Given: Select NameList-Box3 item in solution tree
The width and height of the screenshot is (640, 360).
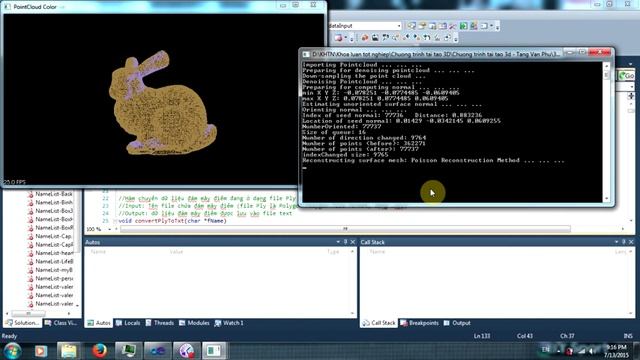Looking at the screenshot, I should (54, 211).
